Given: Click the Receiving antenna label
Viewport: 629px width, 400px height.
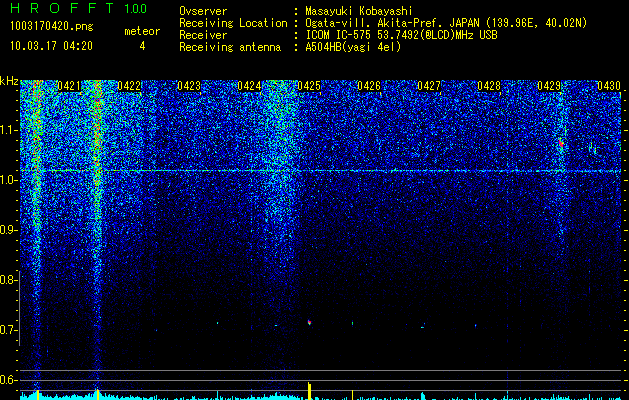Looking at the screenshot, I should [x=230, y=47].
